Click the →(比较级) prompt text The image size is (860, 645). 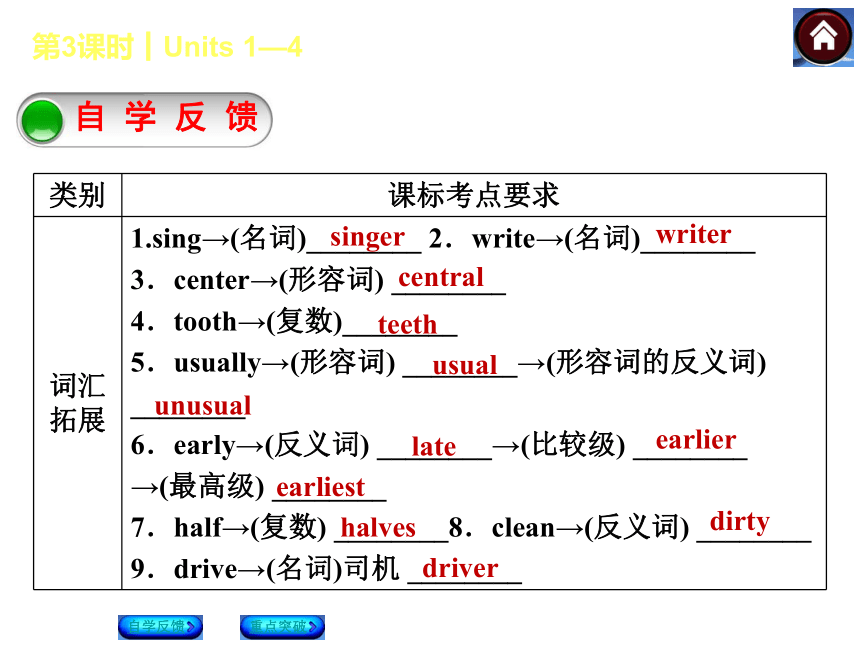[x=559, y=445]
